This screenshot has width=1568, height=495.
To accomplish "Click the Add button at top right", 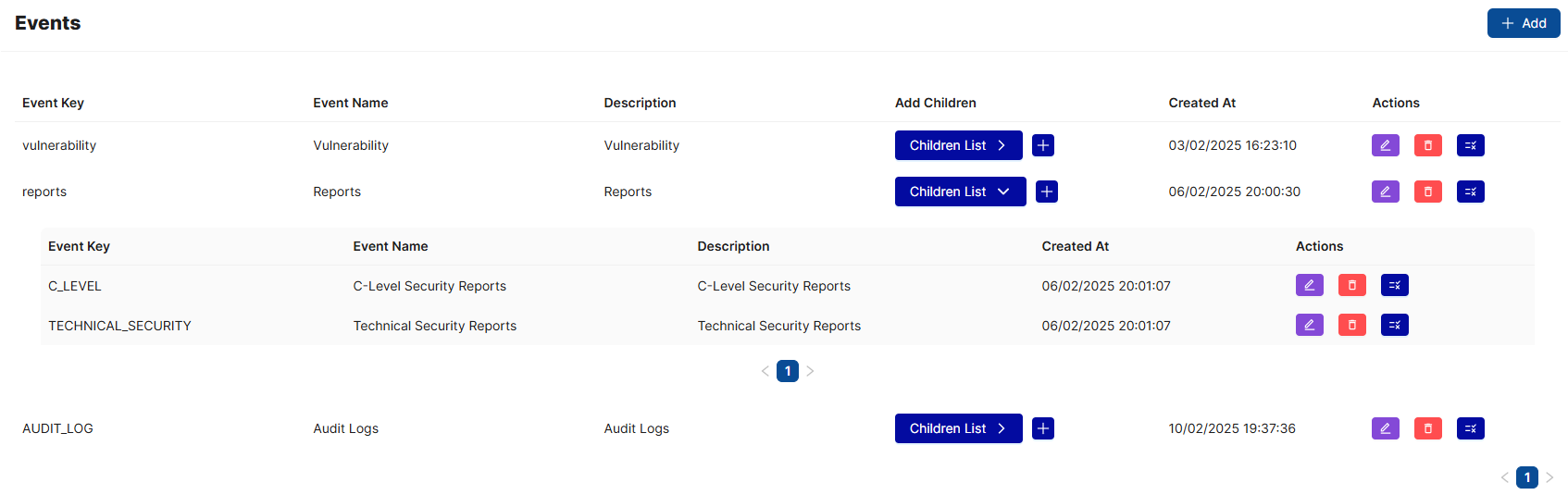I will click(1523, 23).
